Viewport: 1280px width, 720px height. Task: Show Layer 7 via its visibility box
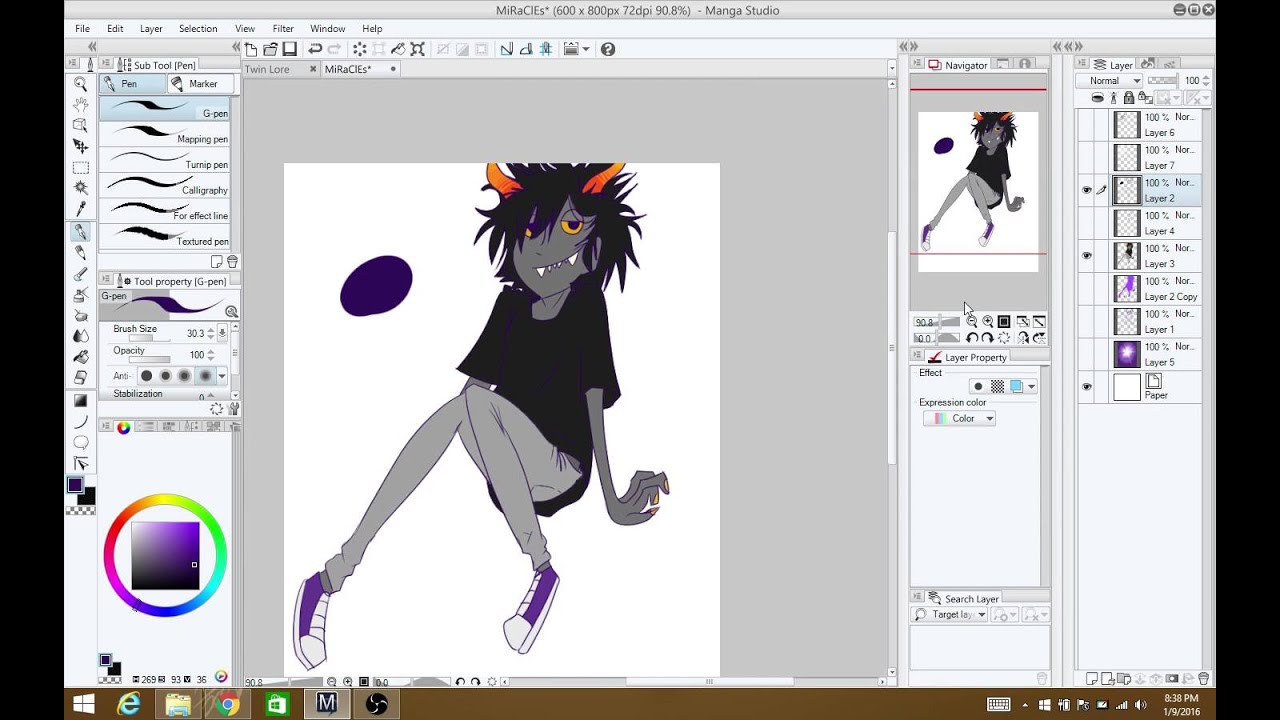[1087, 157]
